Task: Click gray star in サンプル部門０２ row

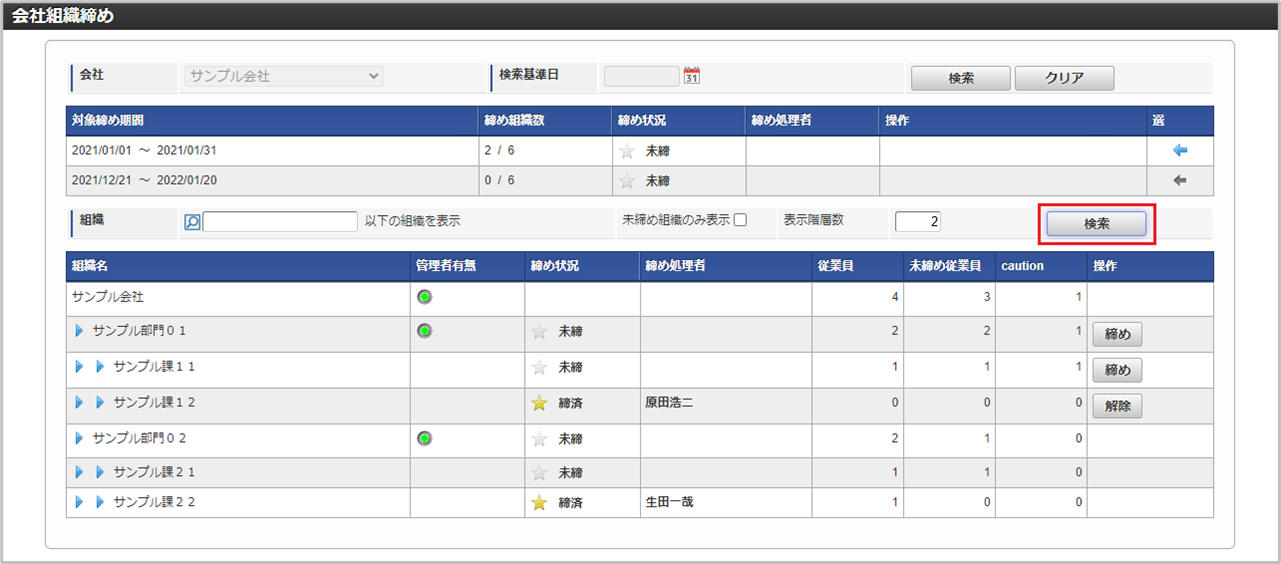Action: pos(540,439)
